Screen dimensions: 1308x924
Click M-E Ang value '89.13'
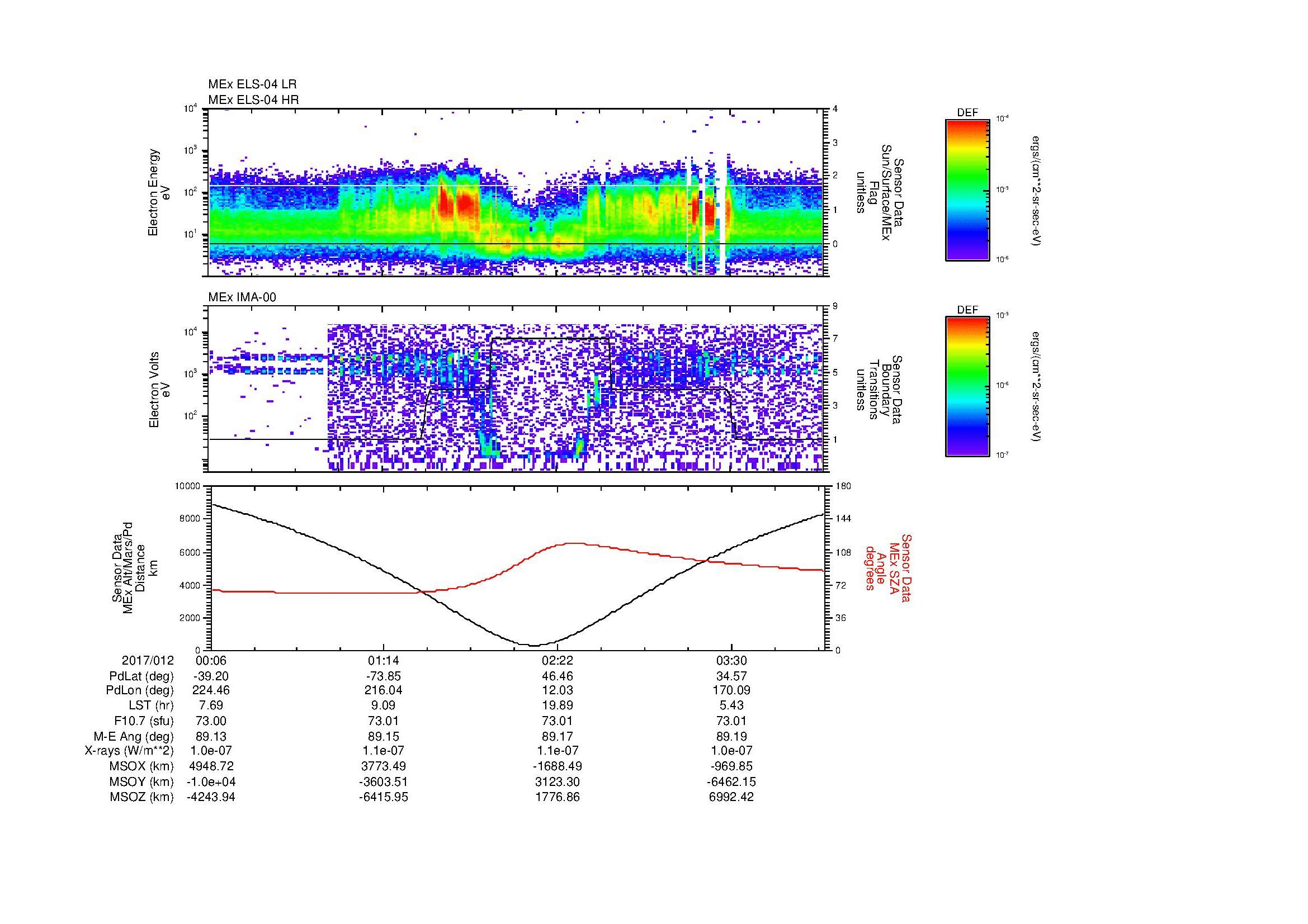pos(211,736)
